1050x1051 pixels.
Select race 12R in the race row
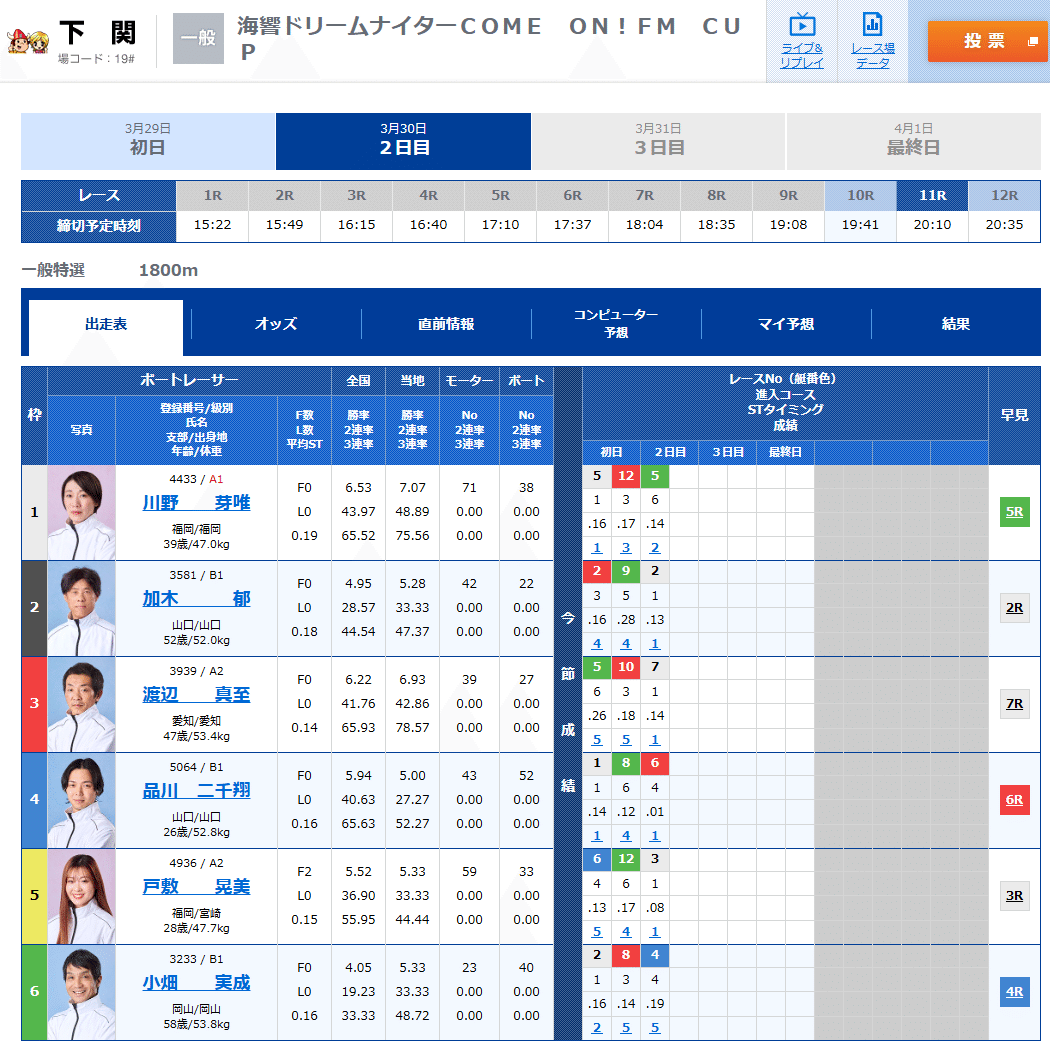(x=1004, y=199)
